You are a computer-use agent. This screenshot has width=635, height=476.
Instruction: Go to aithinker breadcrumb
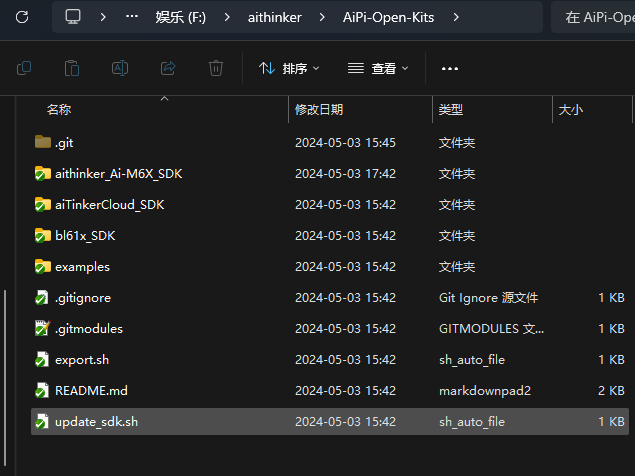tap(275, 17)
